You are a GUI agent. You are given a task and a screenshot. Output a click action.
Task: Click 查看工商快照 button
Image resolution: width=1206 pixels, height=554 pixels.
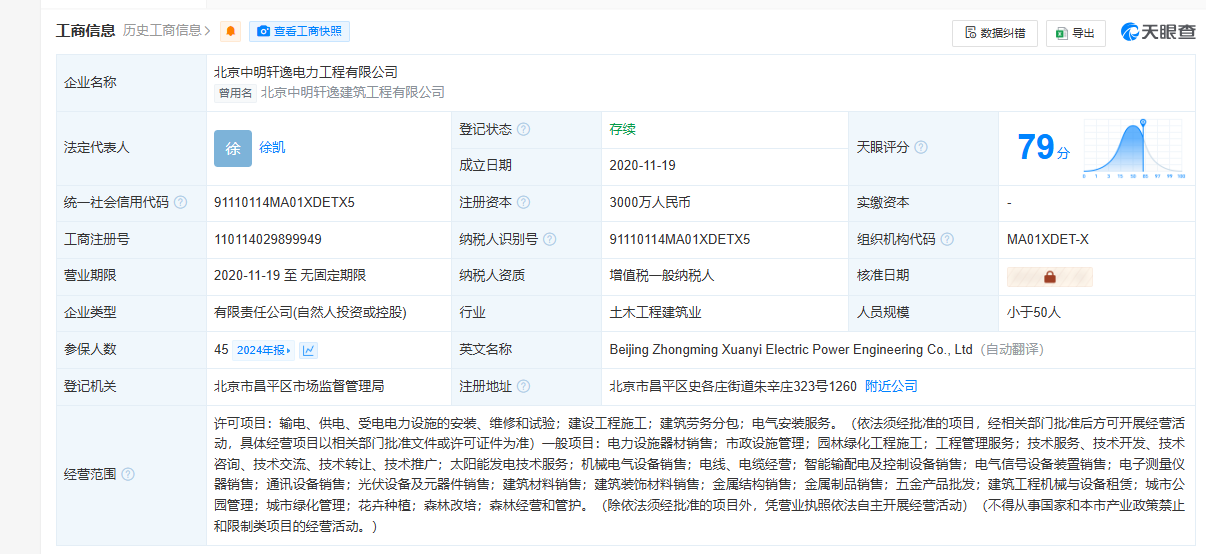point(299,31)
